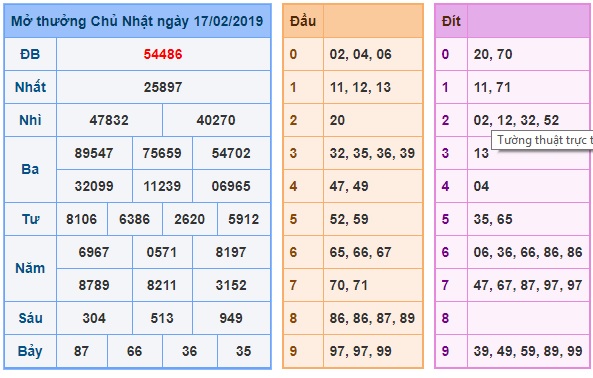Select the Sáu prize row label
The height and width of the screenshot is (378, 593).
pos(30,318)
